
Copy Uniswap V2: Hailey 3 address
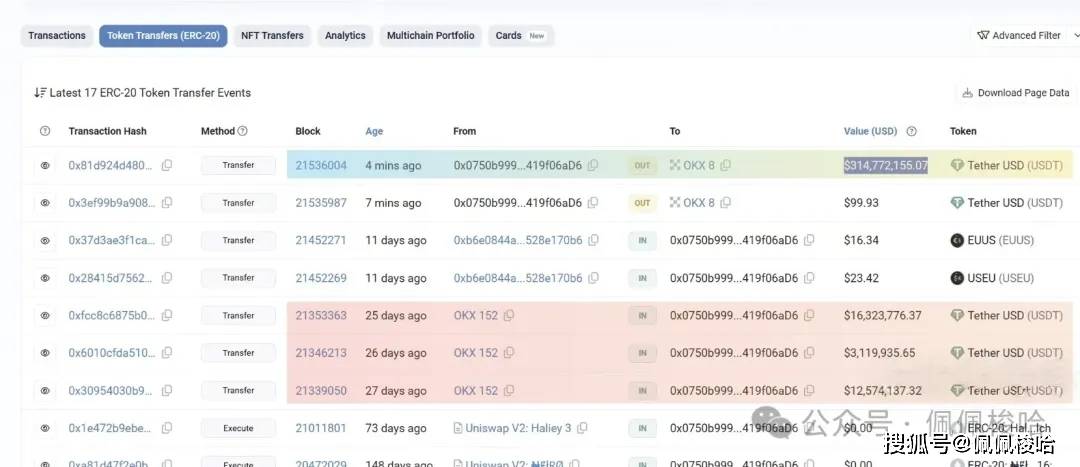click(x=582, y=428)
